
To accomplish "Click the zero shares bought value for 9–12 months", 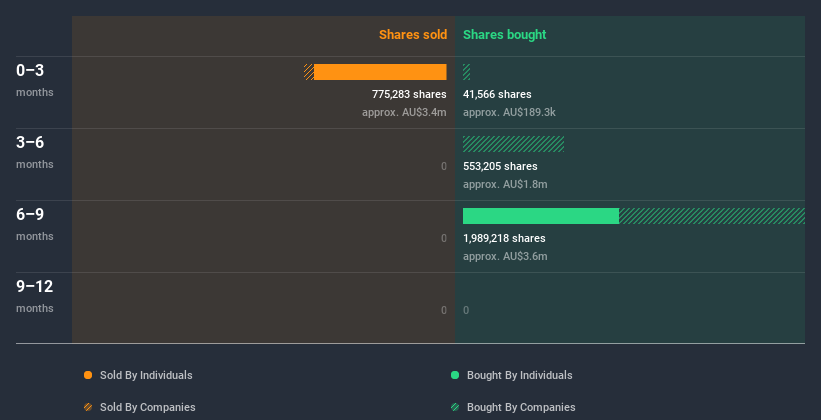I will (466, 311).
